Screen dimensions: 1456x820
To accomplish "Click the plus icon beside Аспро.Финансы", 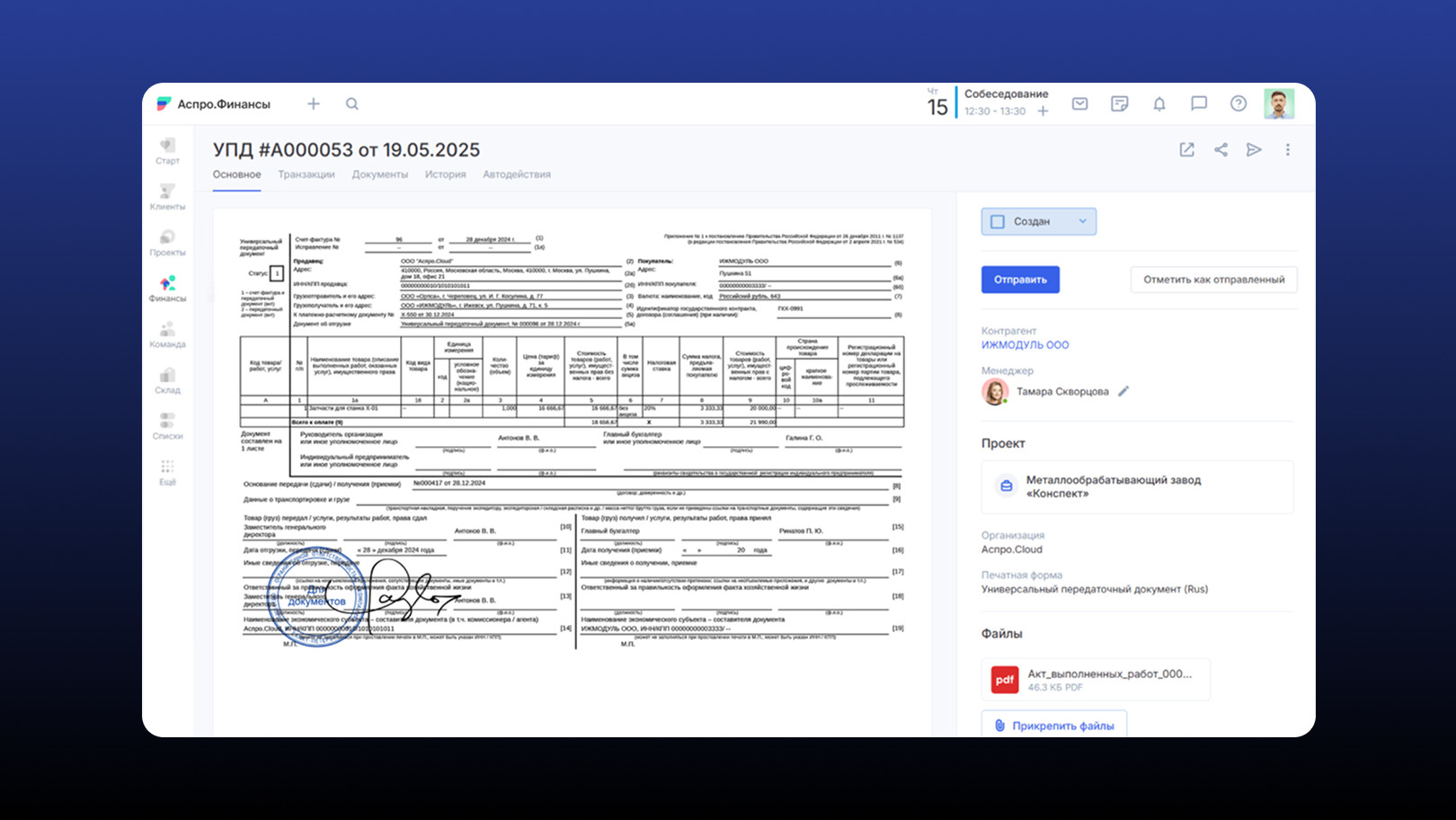I will (x=314, y=104).
